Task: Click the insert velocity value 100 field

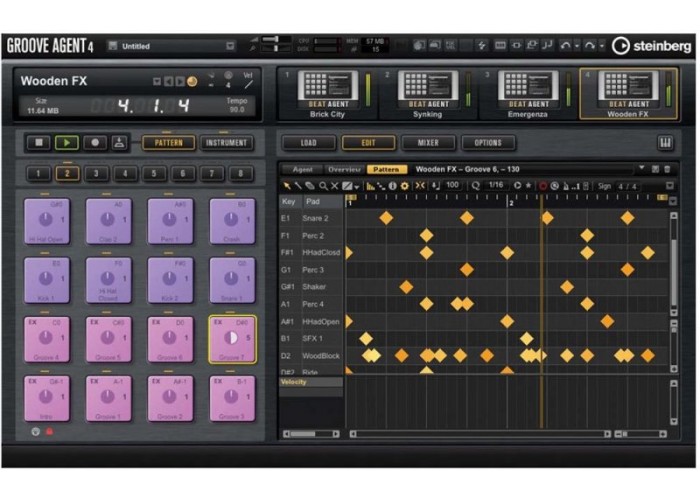Action: (x=452, y=185)
